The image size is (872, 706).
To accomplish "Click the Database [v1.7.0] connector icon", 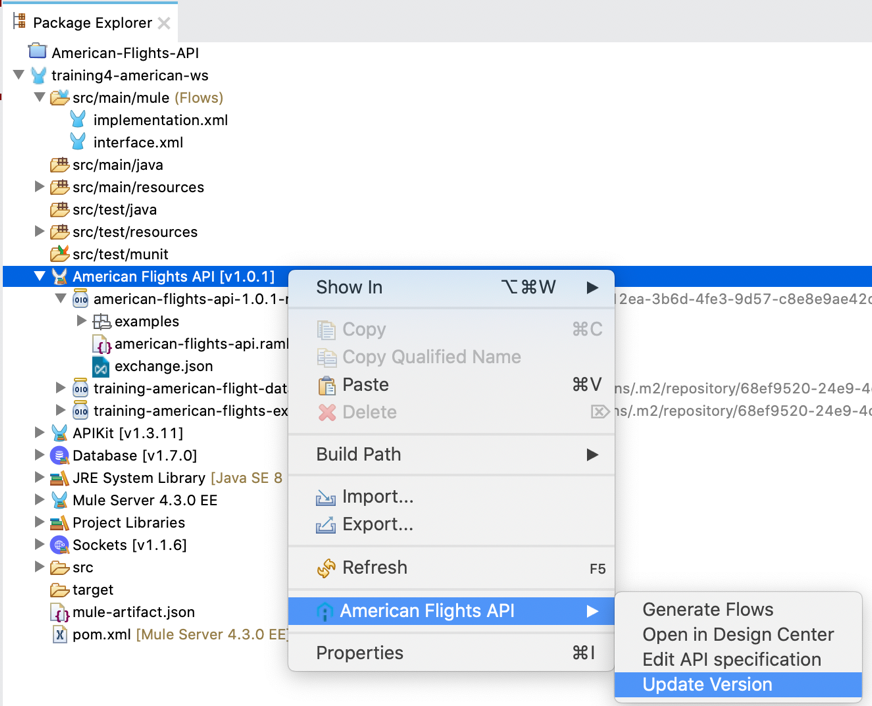I will (x=60, y=455).
